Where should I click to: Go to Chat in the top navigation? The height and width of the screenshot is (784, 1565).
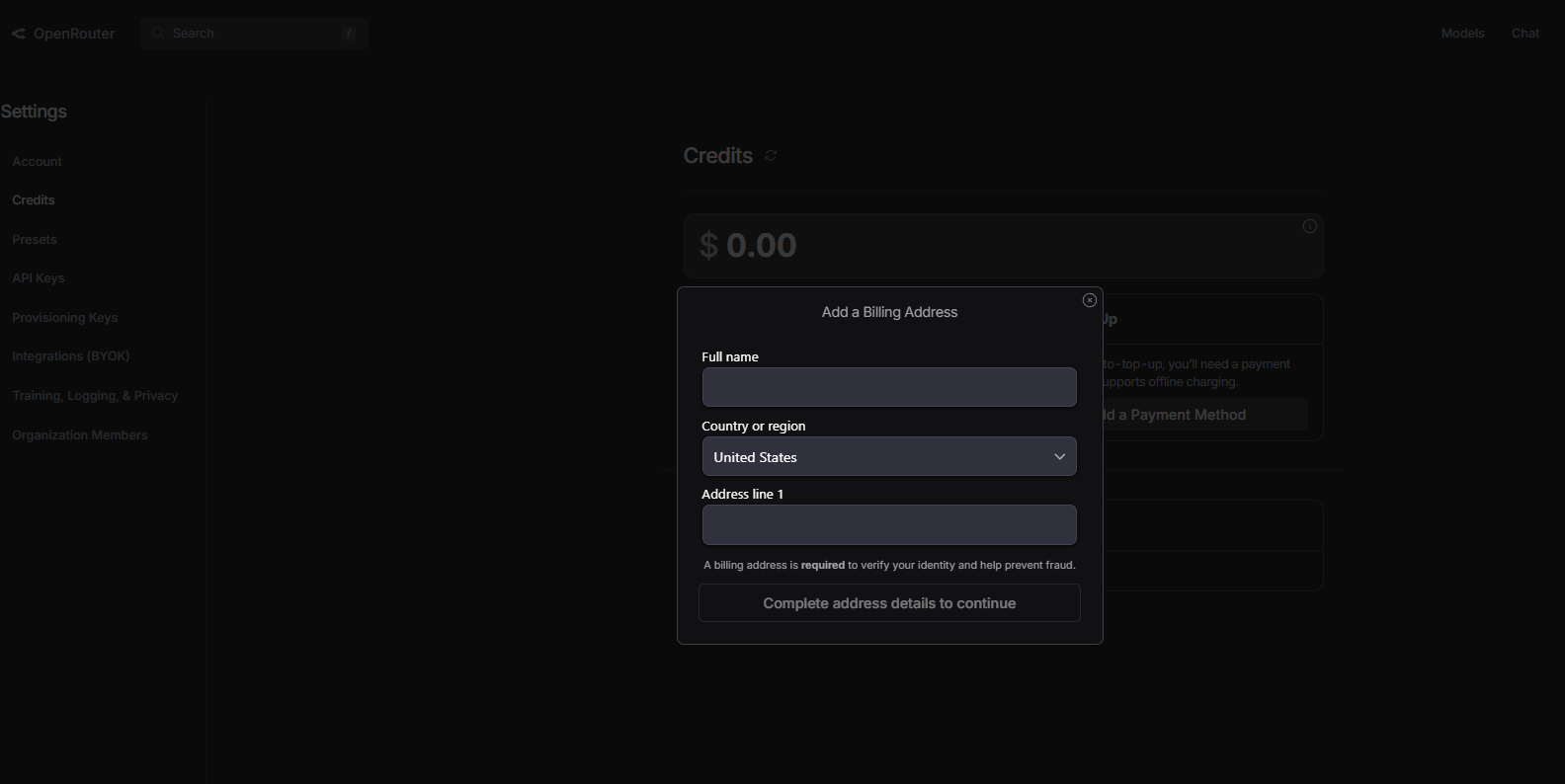pyautogui.click(x=1524, y=34)
